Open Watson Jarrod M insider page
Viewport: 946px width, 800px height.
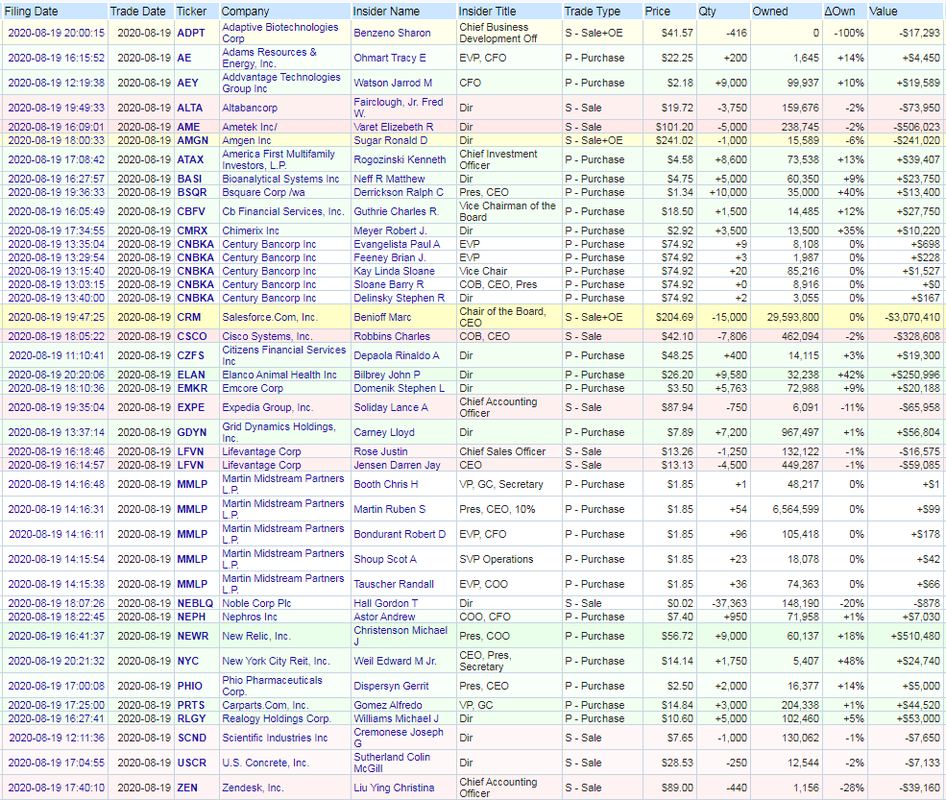[x=393, y=83]
